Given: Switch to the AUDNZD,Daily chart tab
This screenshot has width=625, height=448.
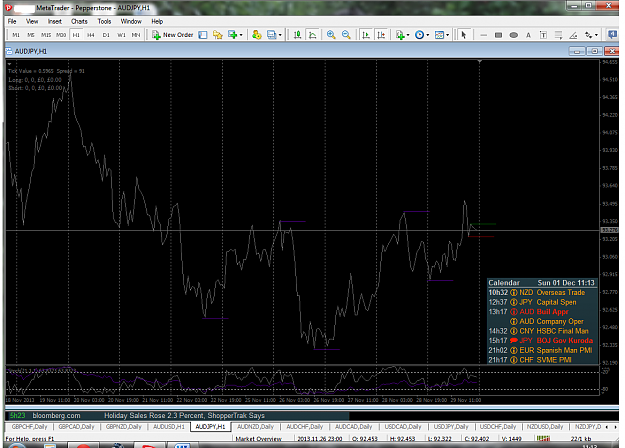Looking at the screenshot, I should (x=256, y=427).
